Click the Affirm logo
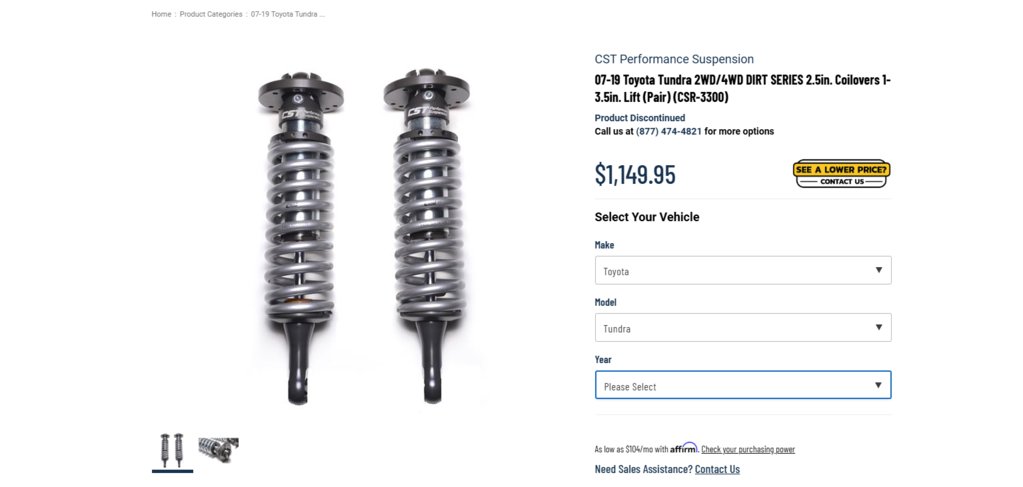The image size is (1023, 487). (684, 448)
